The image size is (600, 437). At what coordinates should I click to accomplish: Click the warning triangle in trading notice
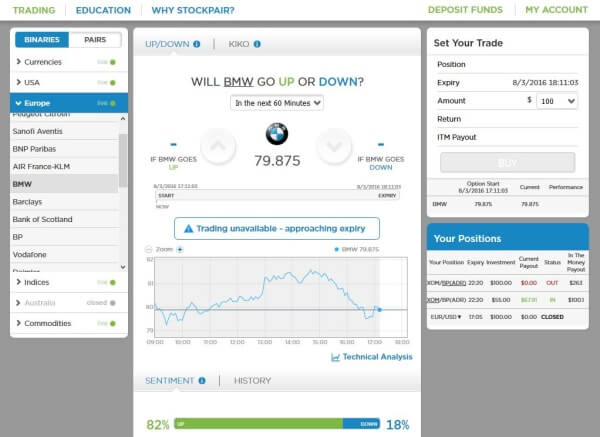[x=189, y=229]
